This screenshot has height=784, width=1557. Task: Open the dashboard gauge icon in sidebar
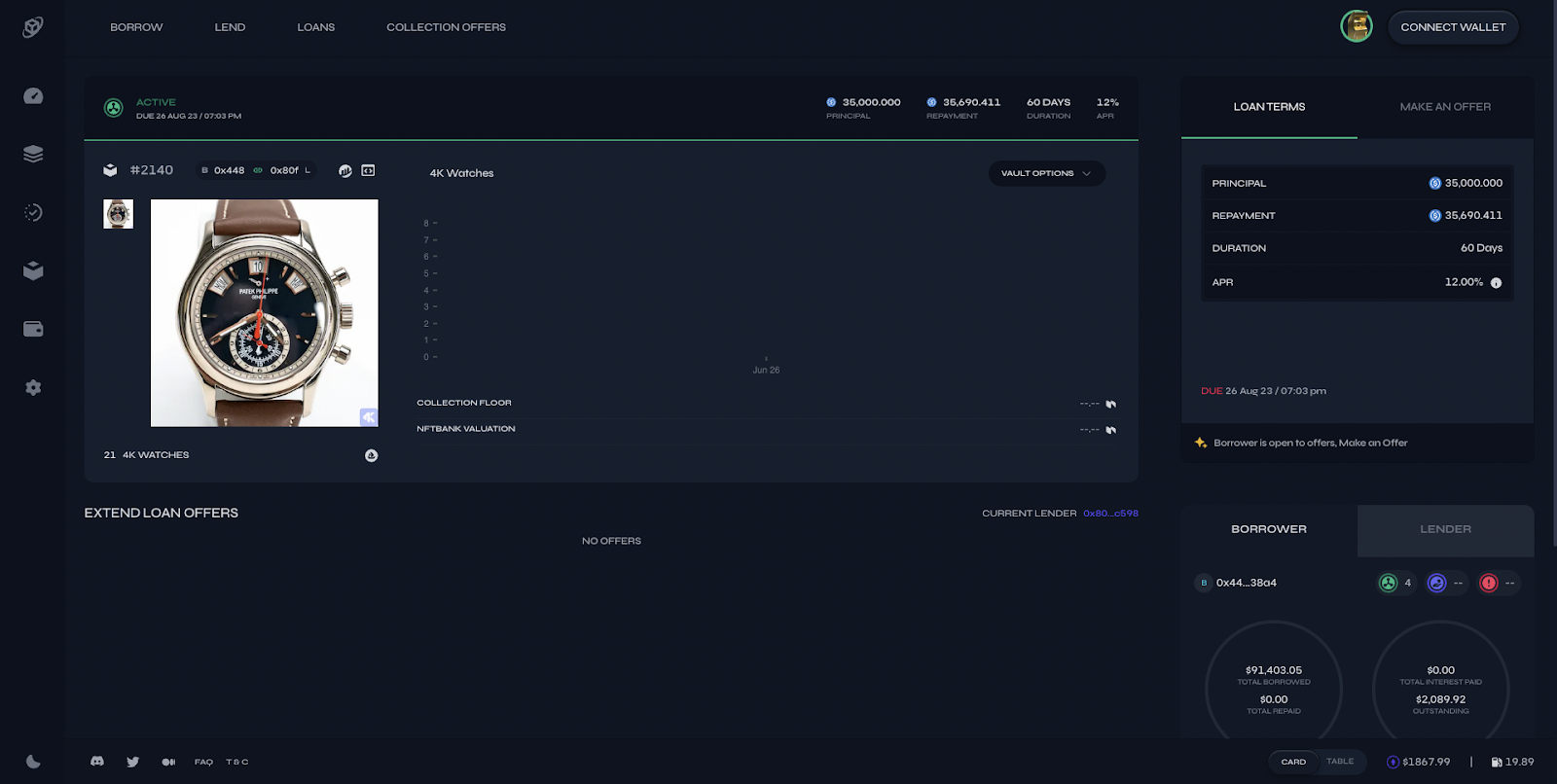[33, 95]
